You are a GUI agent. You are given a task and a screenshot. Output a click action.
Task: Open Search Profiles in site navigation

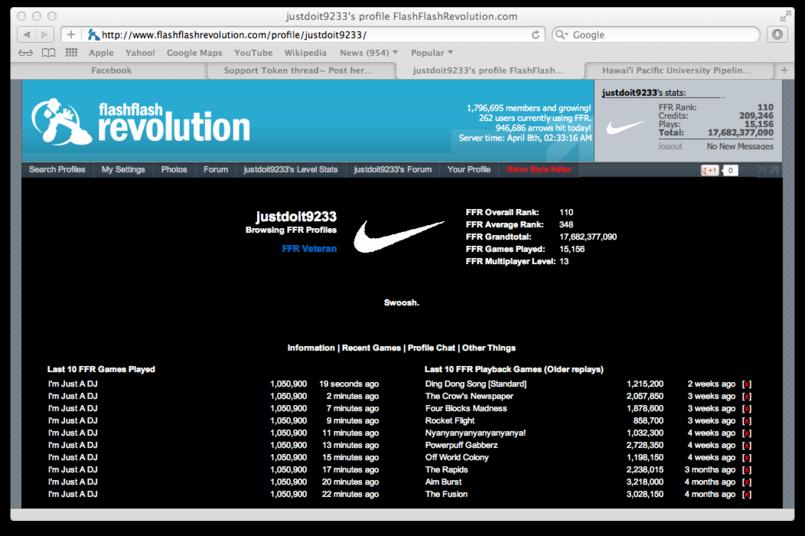coord(57,169)
